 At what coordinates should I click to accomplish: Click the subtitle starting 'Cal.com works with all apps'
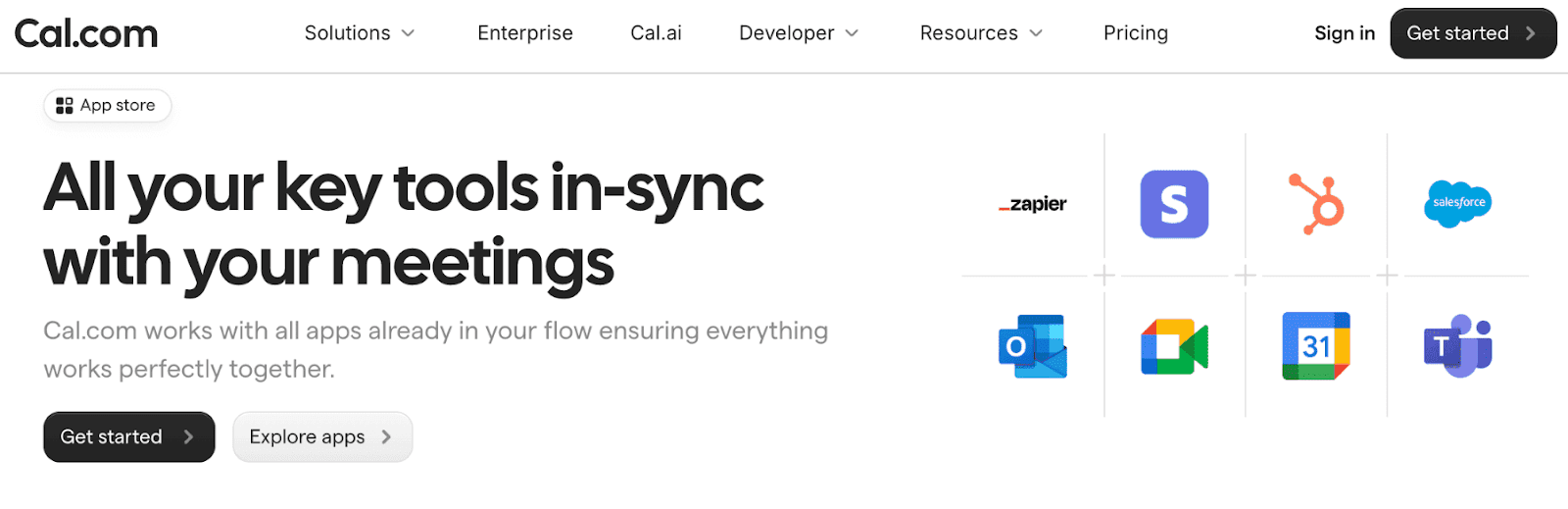435,349
